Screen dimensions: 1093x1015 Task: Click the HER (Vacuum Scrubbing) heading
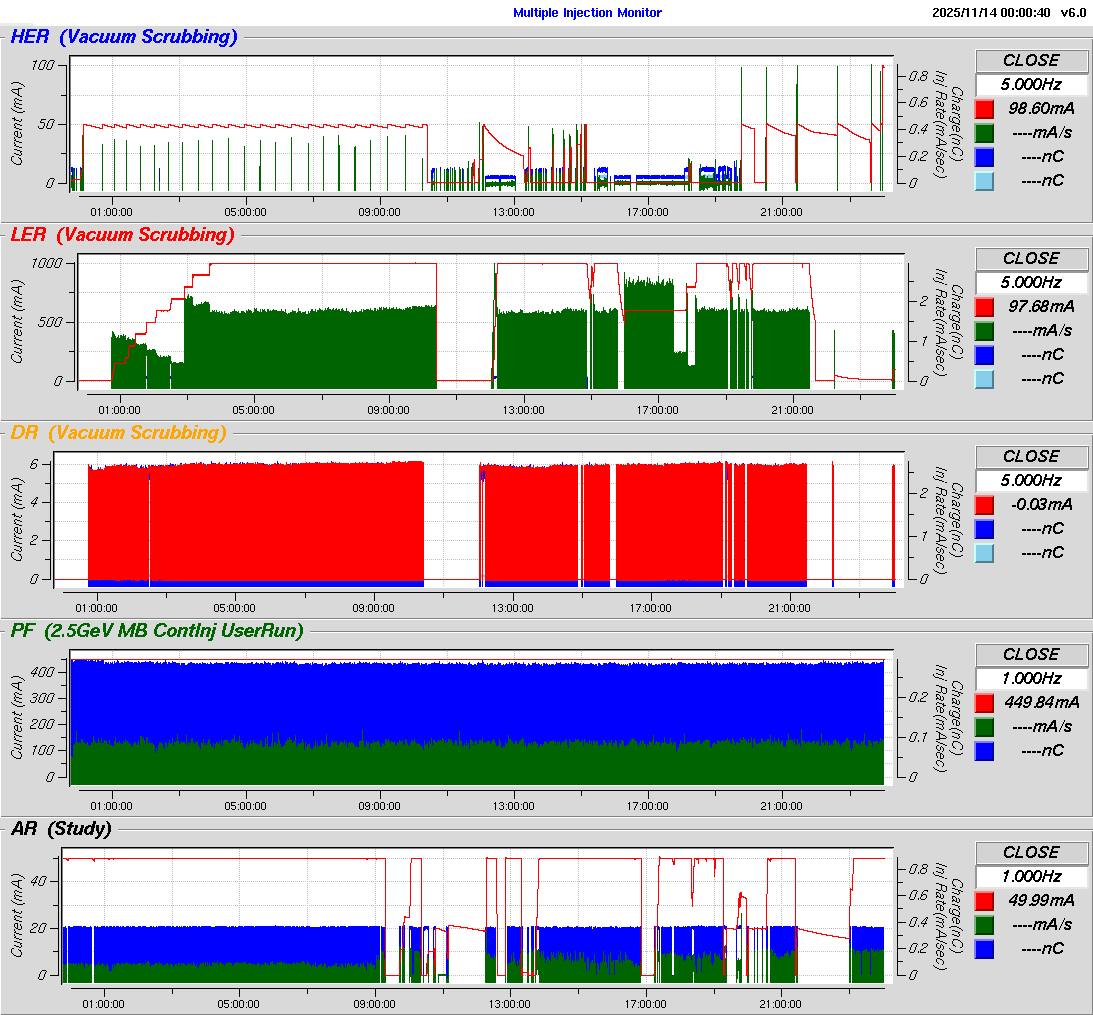[123, 37]
